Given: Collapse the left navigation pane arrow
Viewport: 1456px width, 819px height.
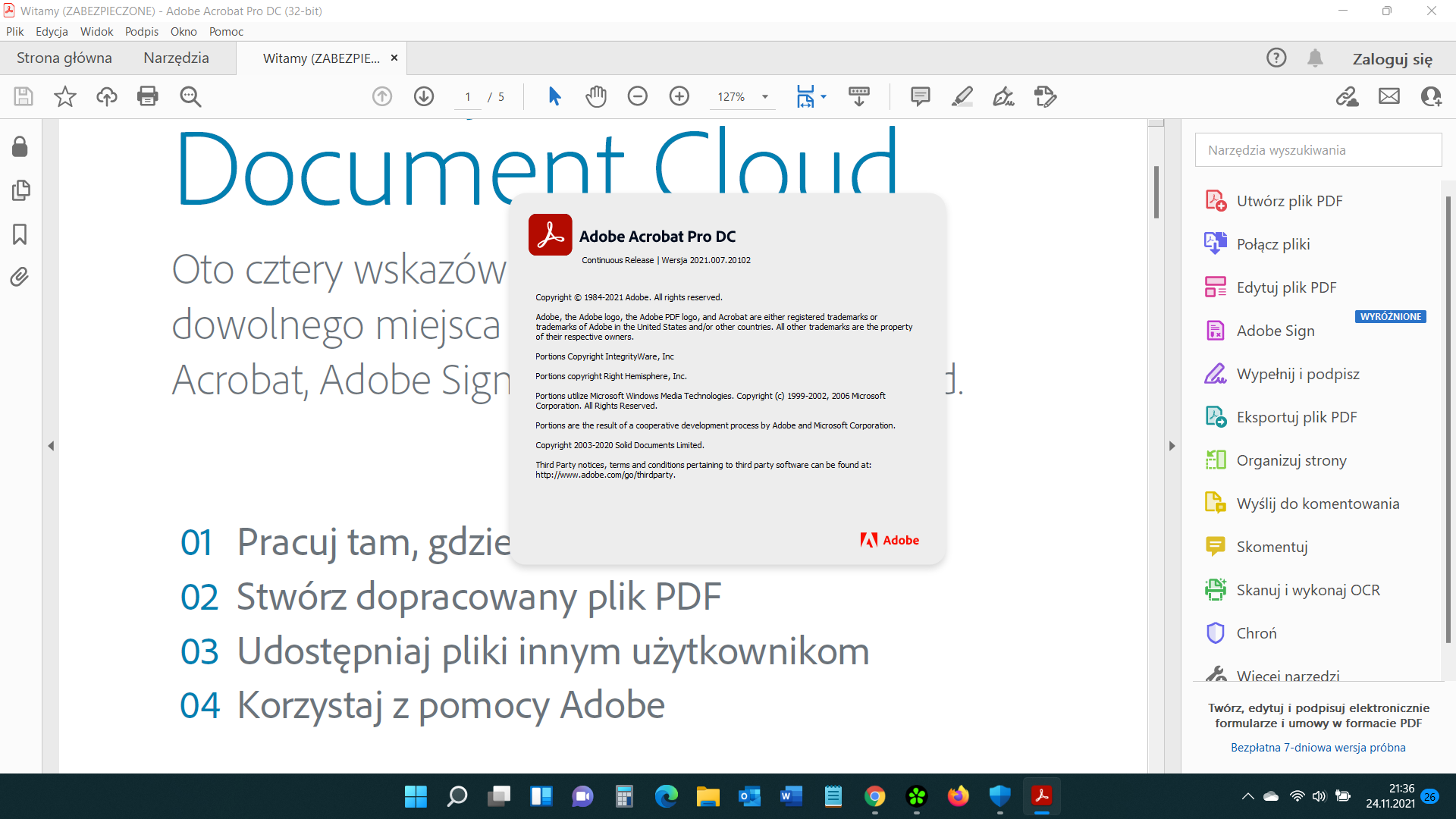Looking at the screenshot, I should (x=51, y=446).
